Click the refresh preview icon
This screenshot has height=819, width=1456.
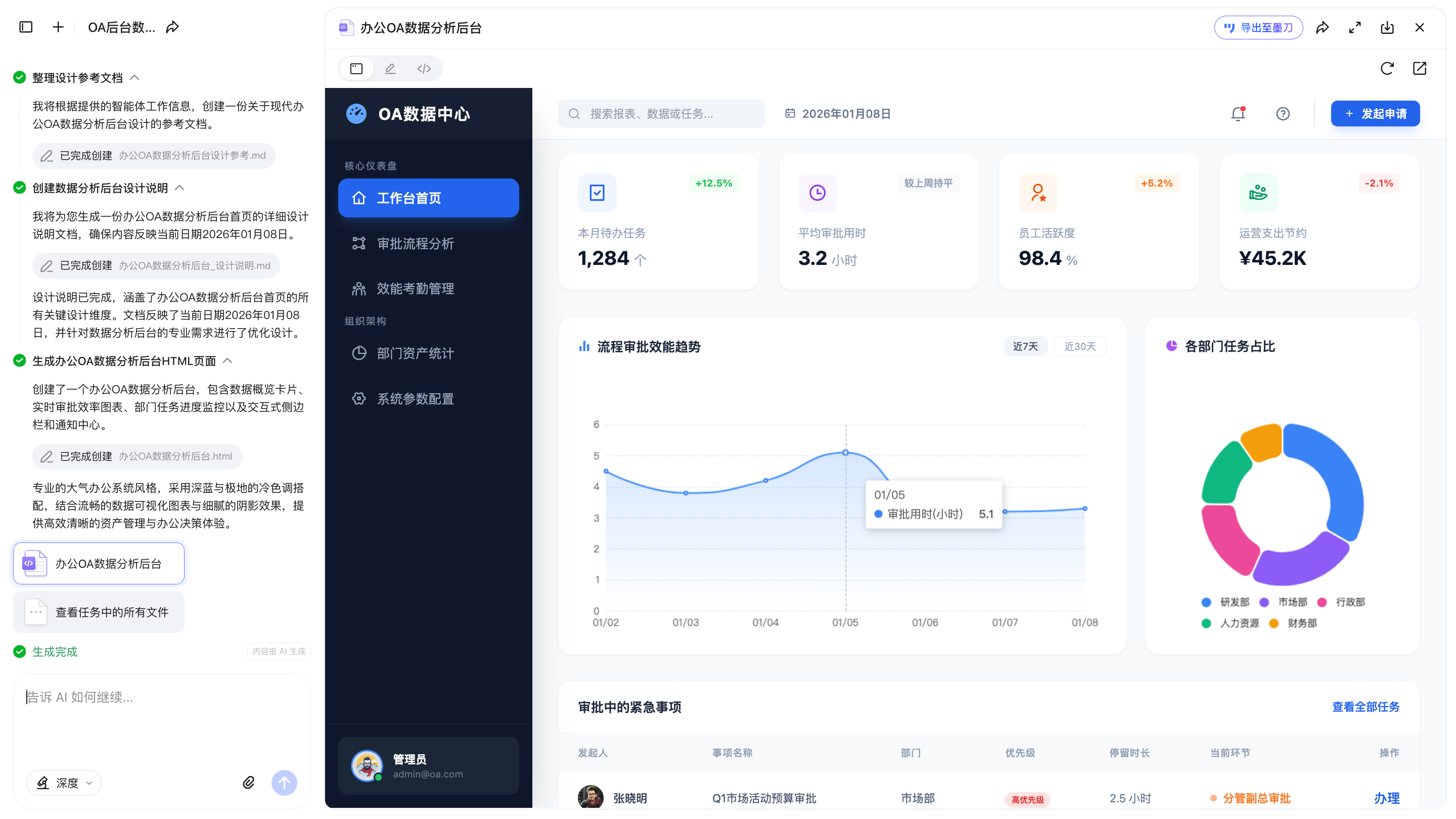click(1386, 68)
